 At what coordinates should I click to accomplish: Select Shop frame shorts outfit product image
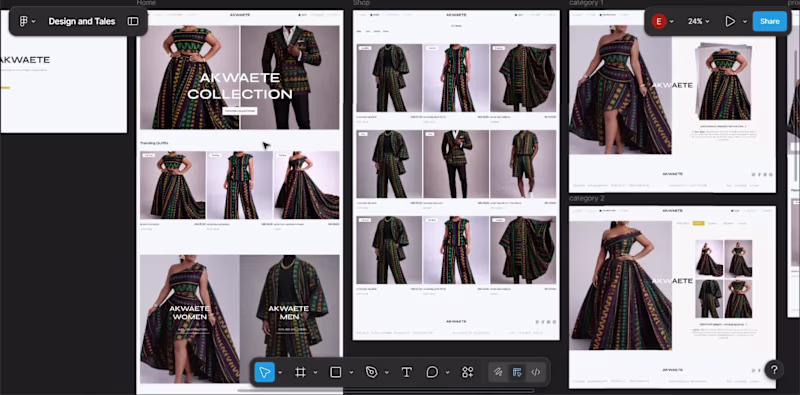523,164
